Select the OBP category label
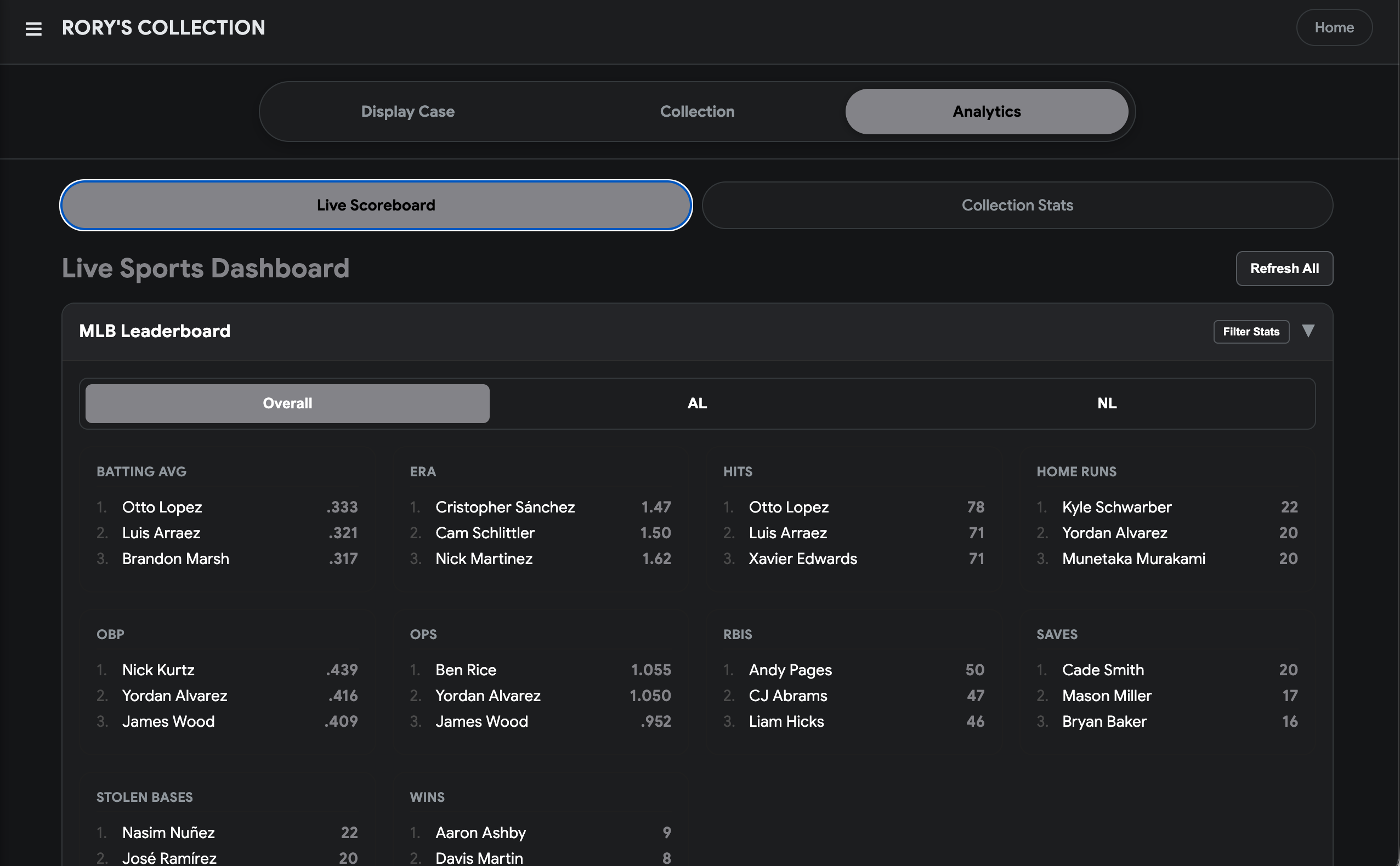1400x866 pixels. click(110, 634)
